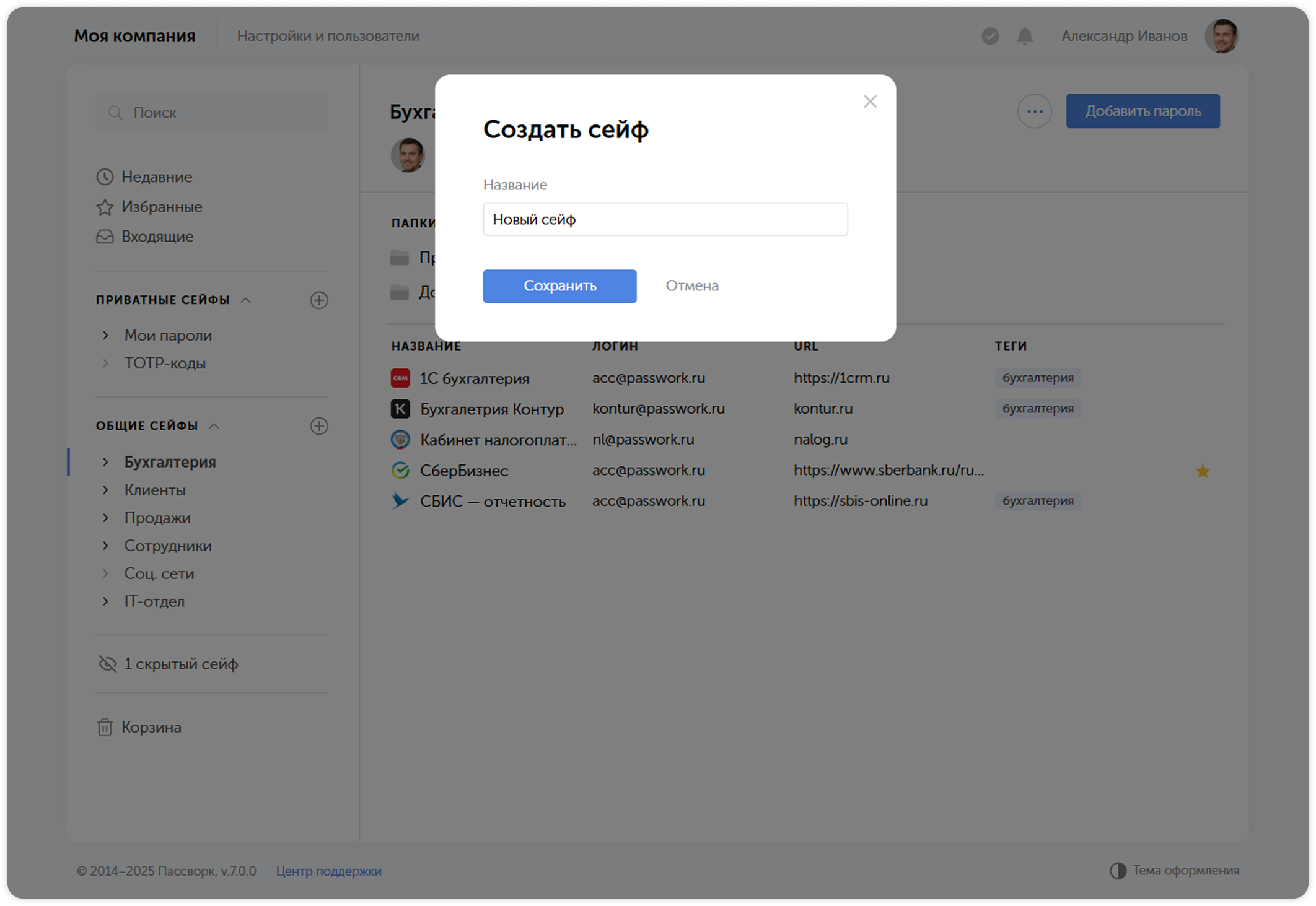This screenshot has width=1316, height=906.
Task: Close the Создать сейф dialog
Action: coord(870,102)
